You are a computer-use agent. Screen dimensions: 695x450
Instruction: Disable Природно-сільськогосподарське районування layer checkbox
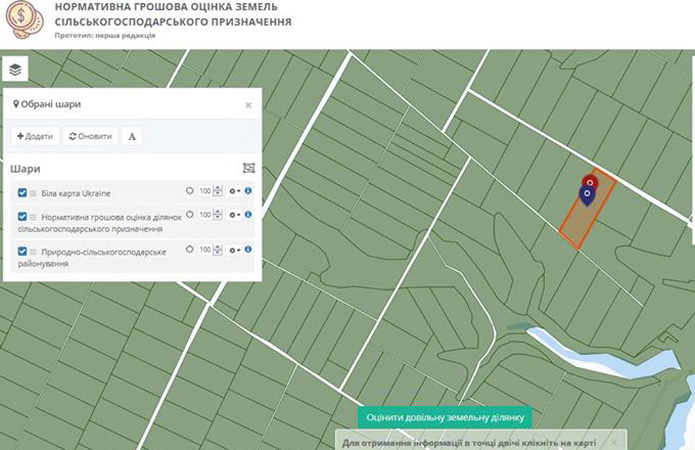22,251
